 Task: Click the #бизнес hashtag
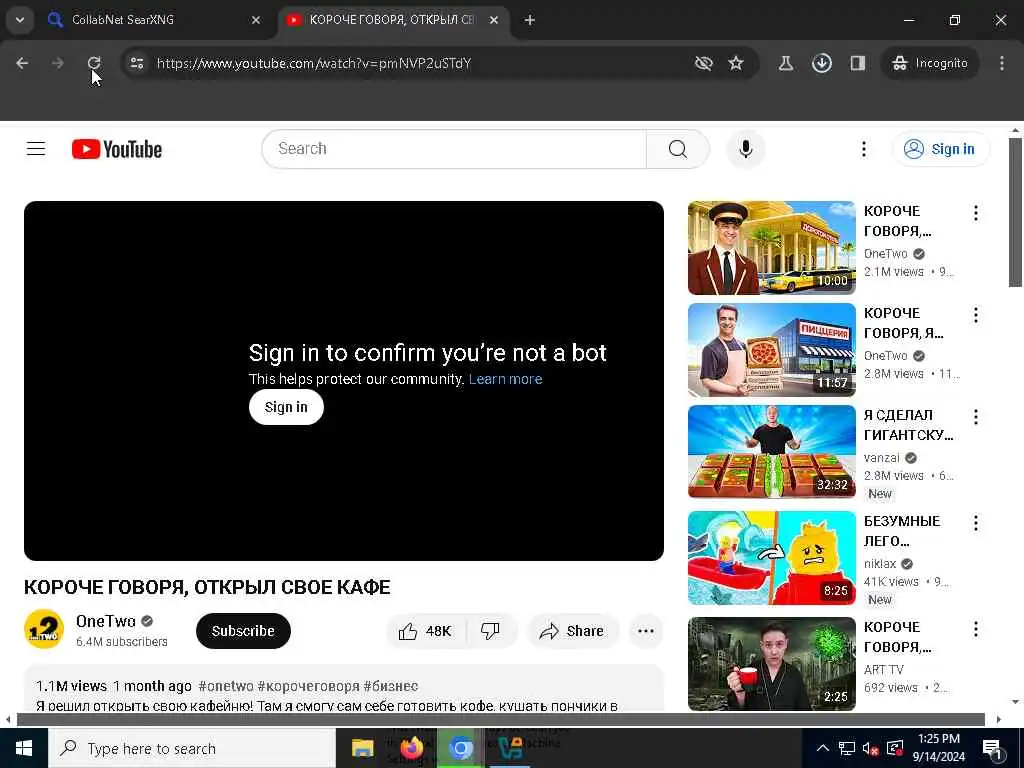[391, 686]
